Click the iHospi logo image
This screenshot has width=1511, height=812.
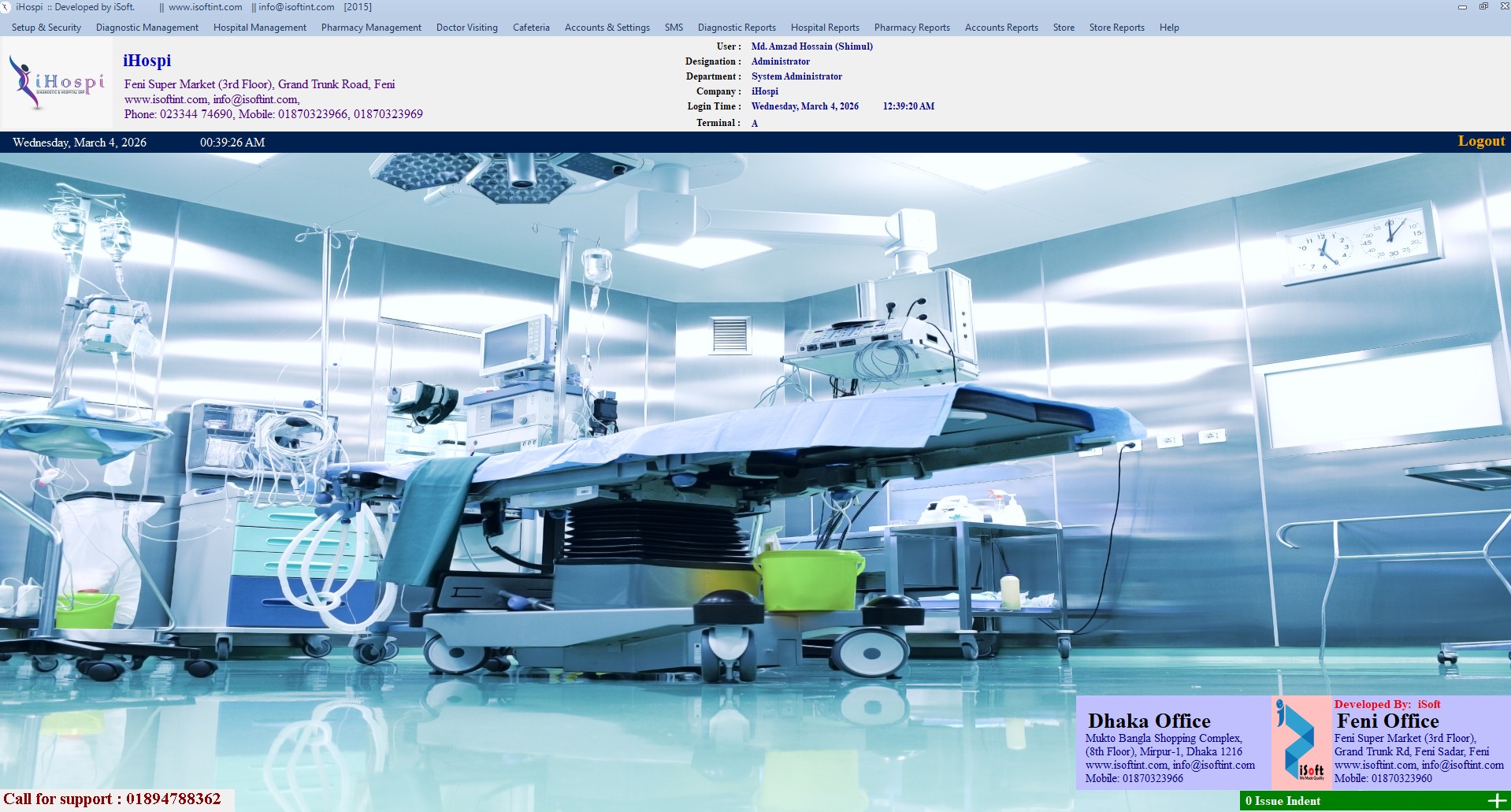[57, 83]
